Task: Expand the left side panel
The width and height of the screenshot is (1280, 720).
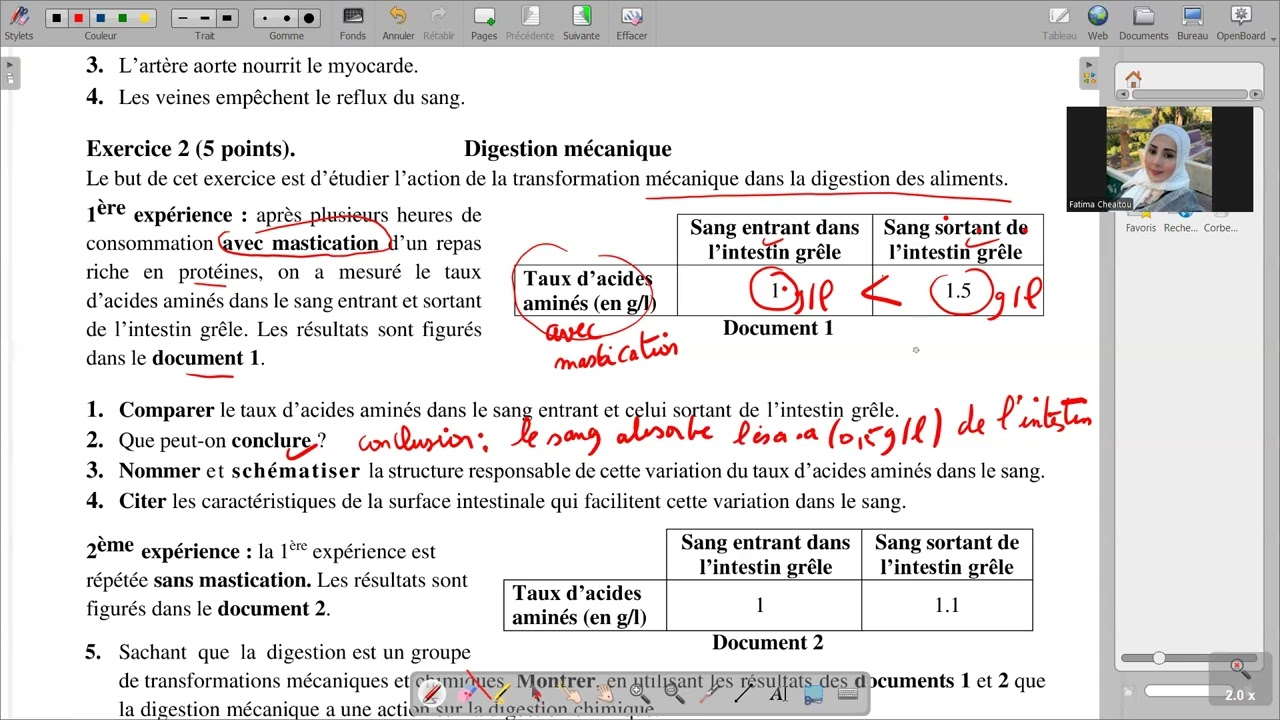Action: (x=9, y=73)
